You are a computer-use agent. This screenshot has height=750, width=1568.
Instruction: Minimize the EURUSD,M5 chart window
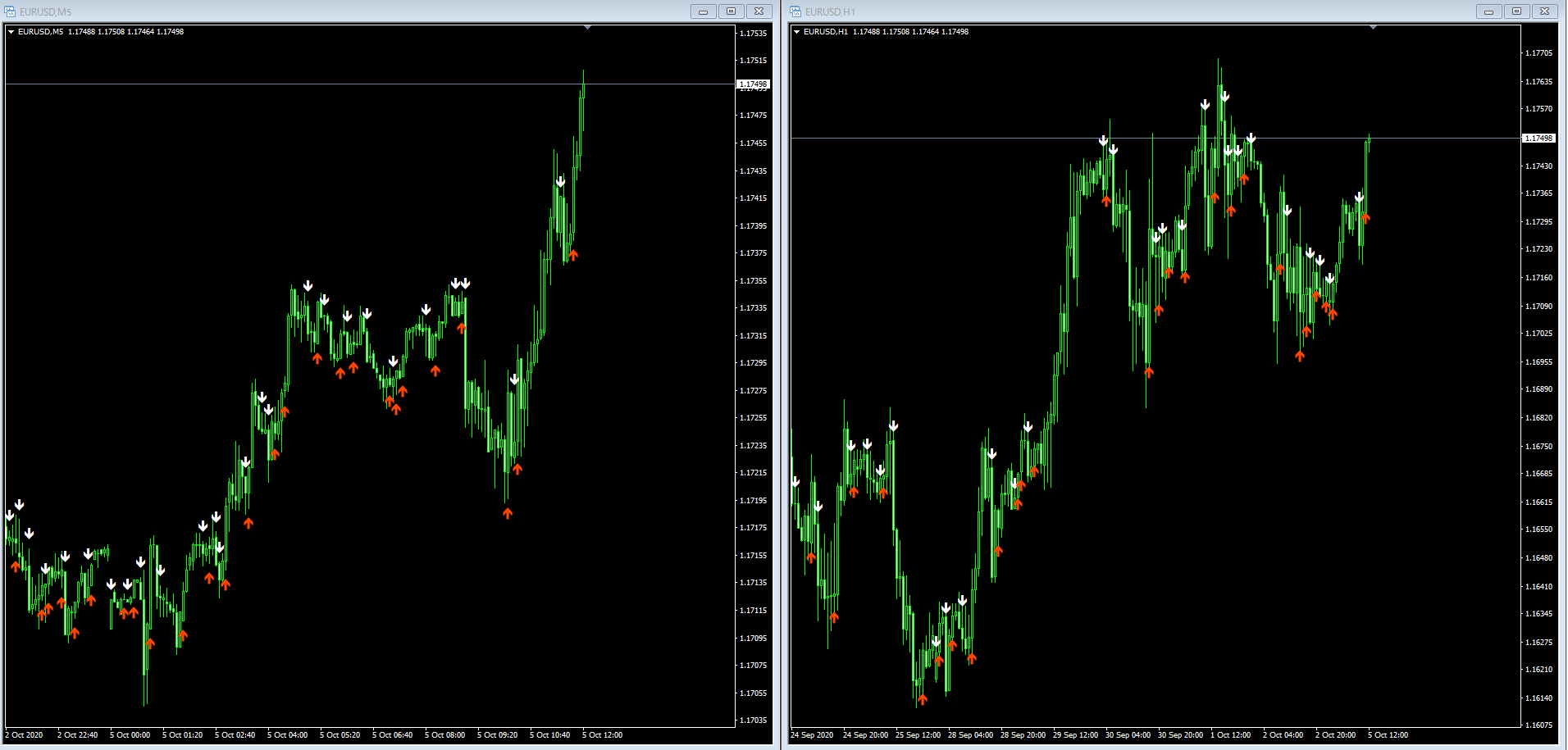click(703, 11)
